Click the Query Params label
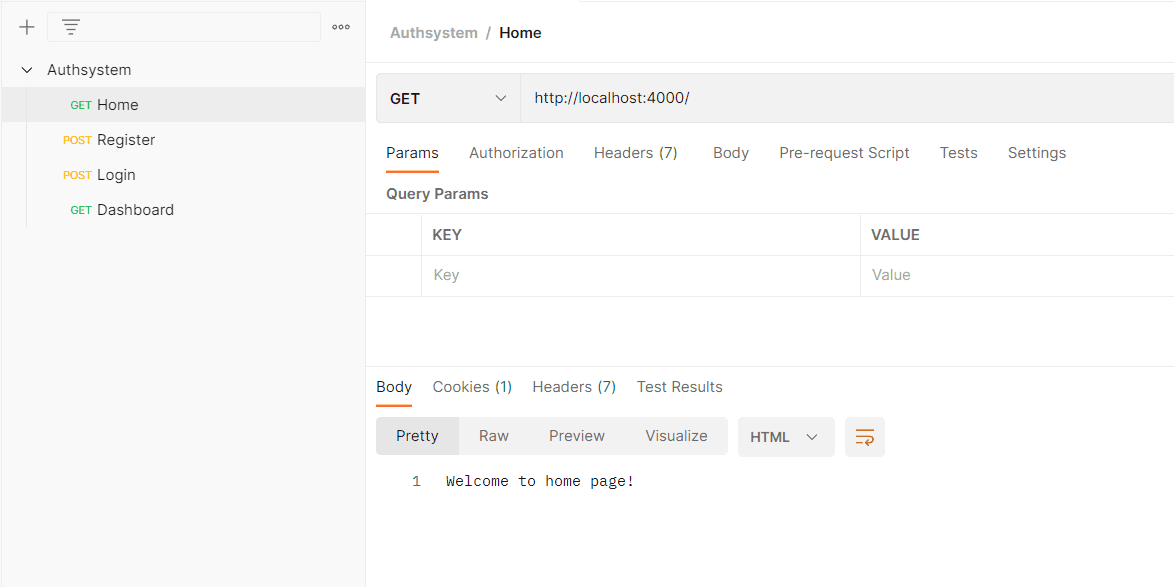The image size is (1174, 587). pyautogui.click(x=437, y=194)
